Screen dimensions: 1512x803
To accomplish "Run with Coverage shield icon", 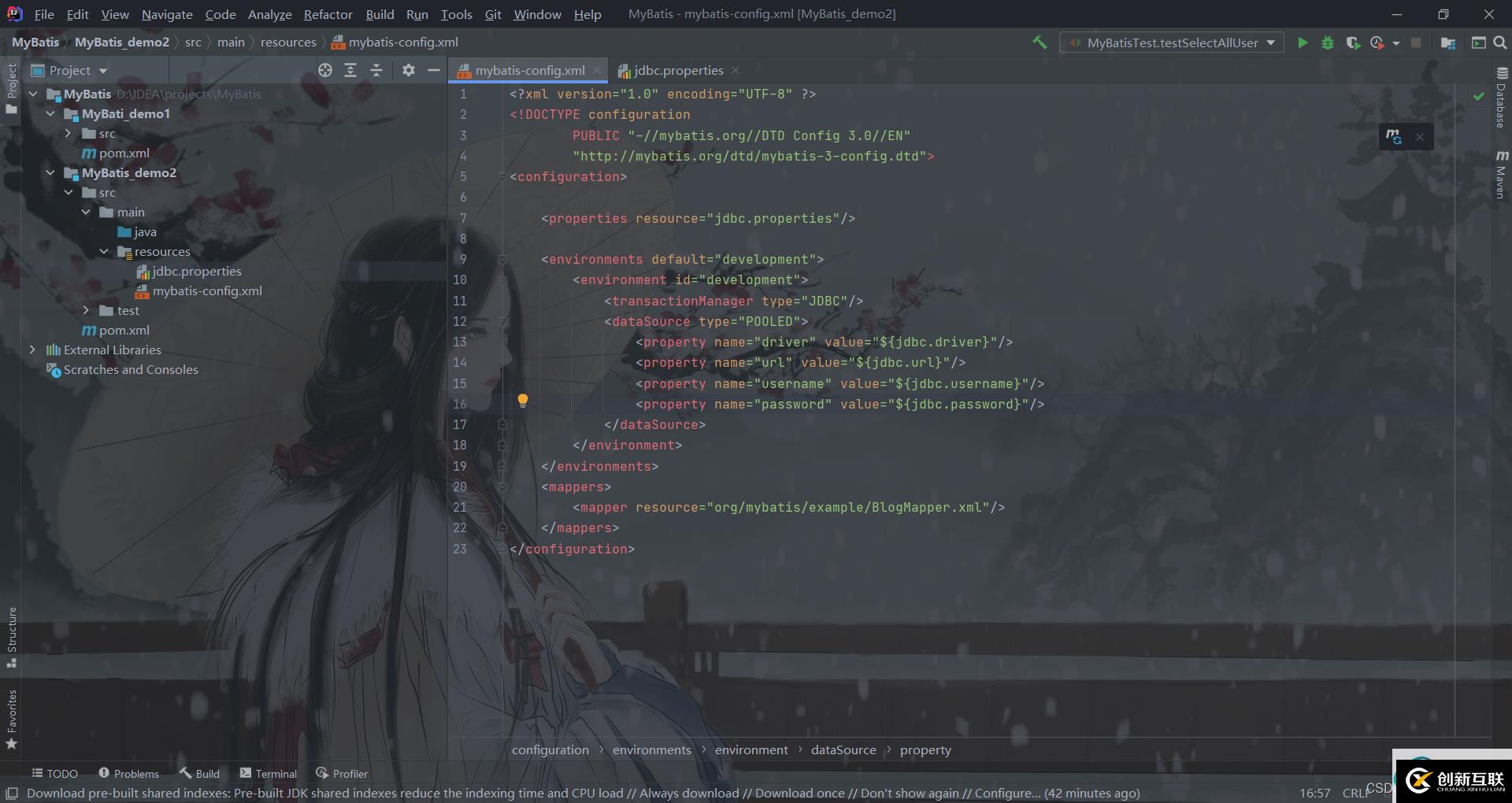I will [x=1353, y=43].
